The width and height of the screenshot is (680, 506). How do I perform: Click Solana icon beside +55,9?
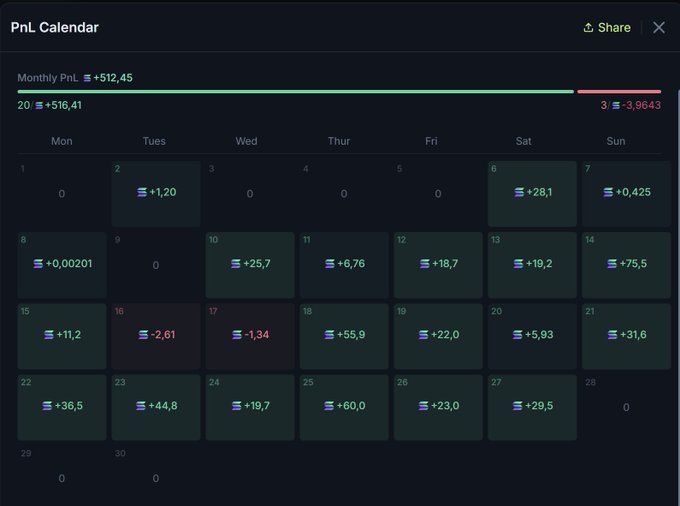pyautogui.click(x=329, y=335)
